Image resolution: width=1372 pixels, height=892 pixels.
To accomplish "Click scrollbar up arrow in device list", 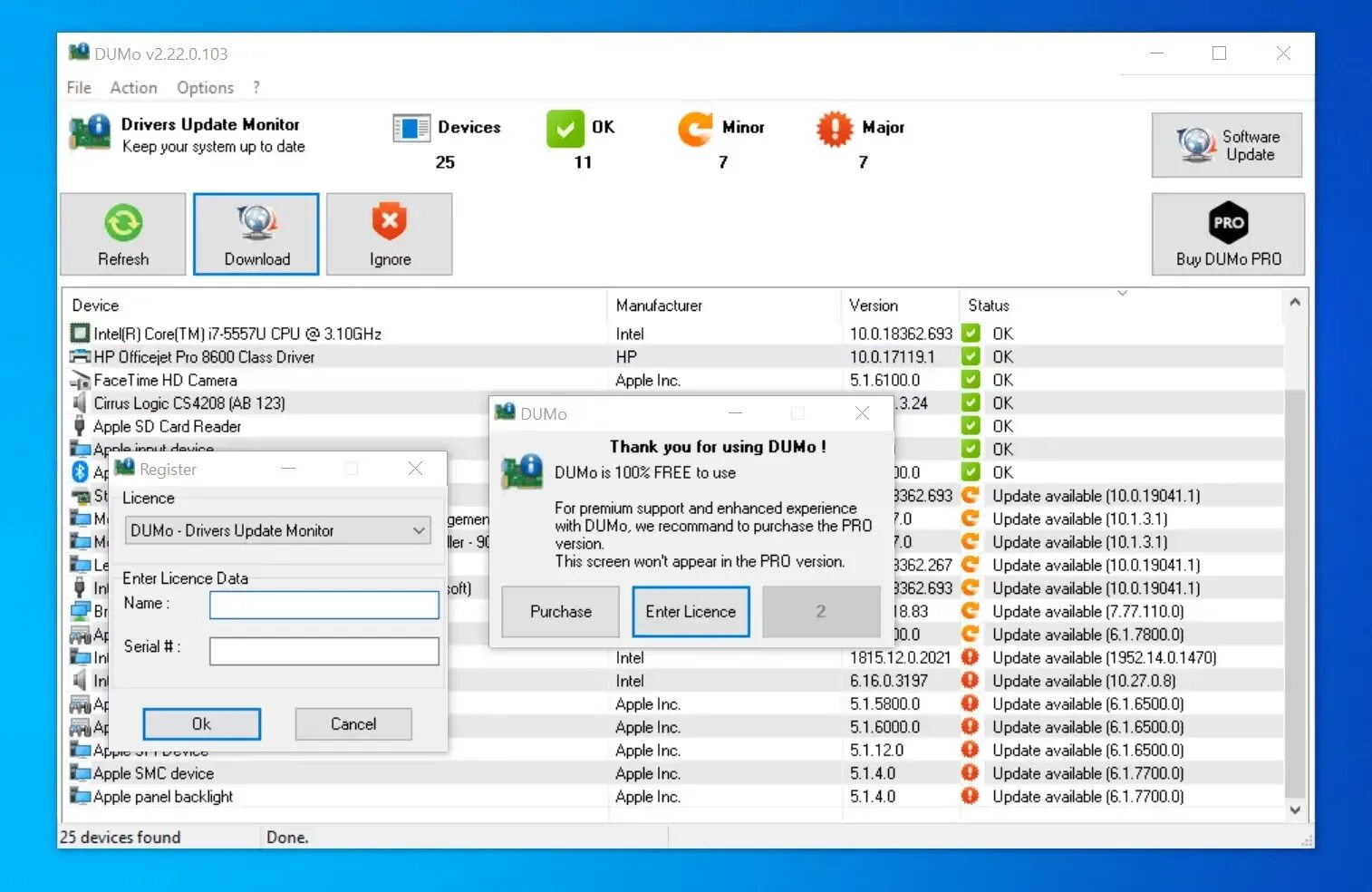I will pos(1295,302).
